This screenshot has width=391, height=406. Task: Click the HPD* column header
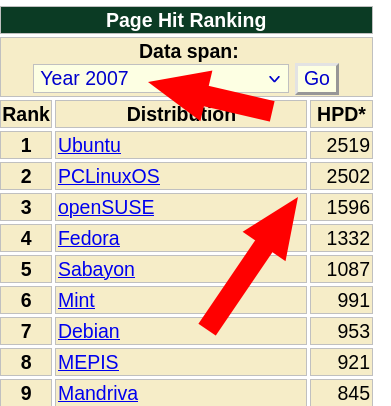point(341,114)
